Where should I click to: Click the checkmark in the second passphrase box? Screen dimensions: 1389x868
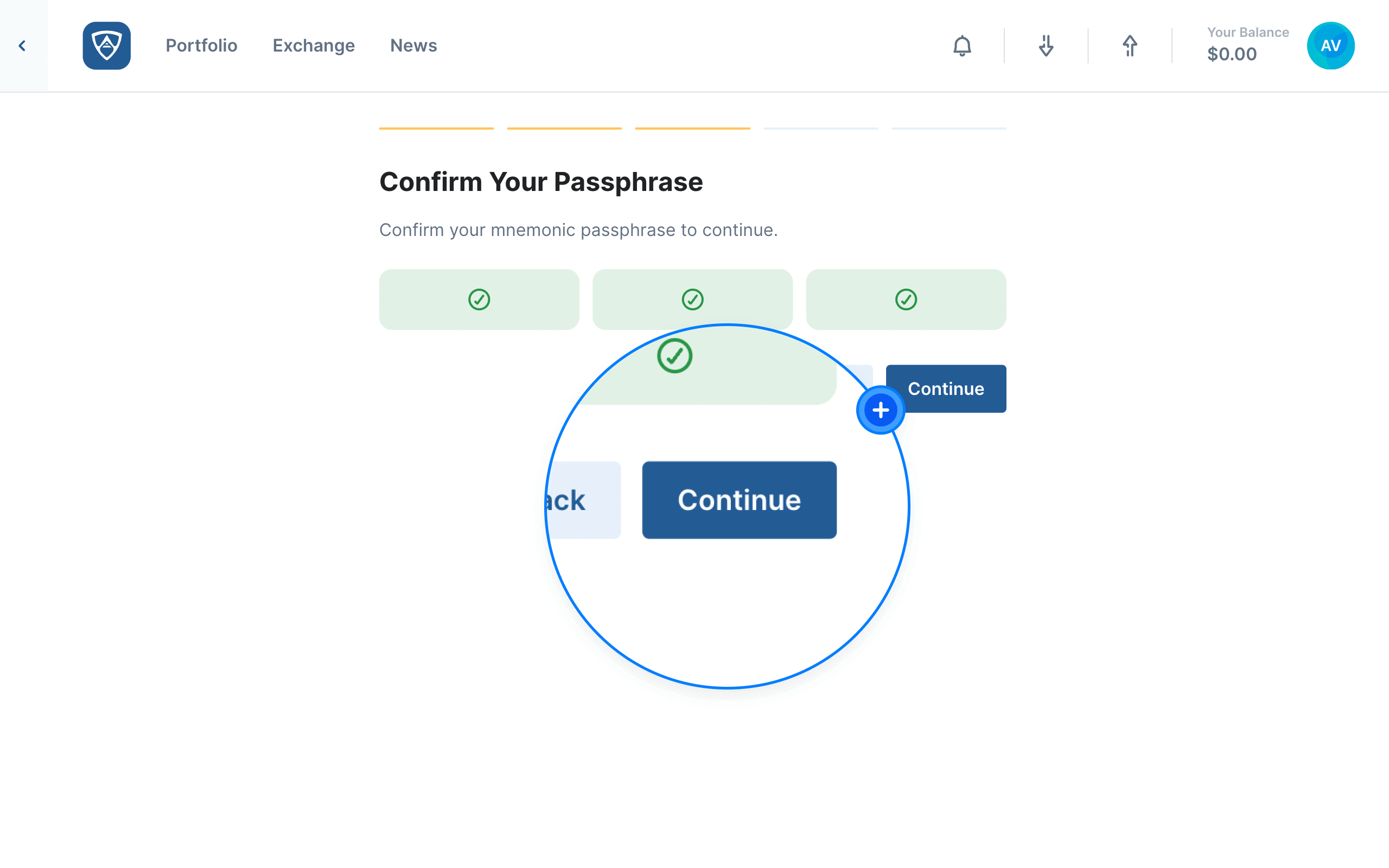click(693, 299)
